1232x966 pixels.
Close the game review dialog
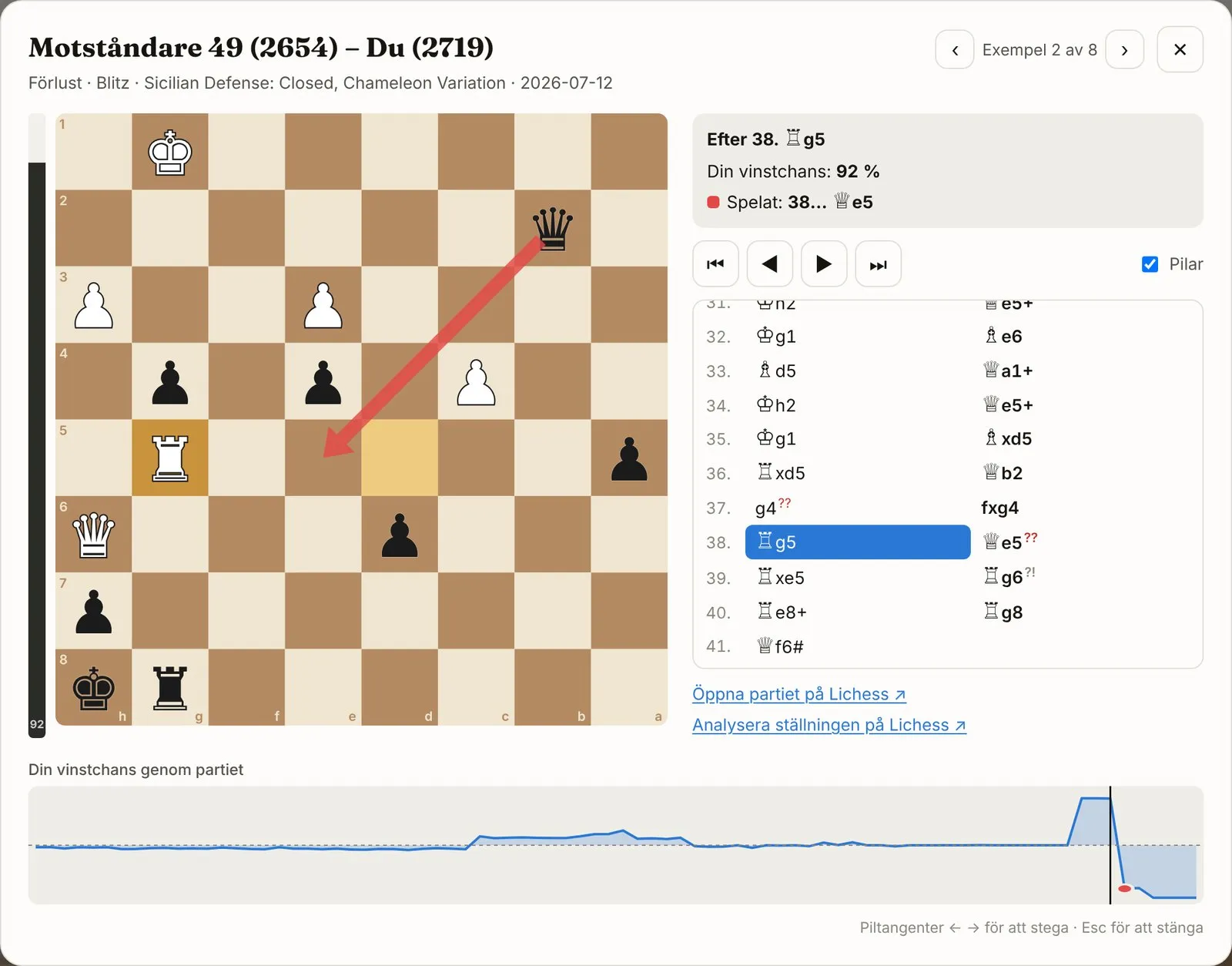[1180, 49]
